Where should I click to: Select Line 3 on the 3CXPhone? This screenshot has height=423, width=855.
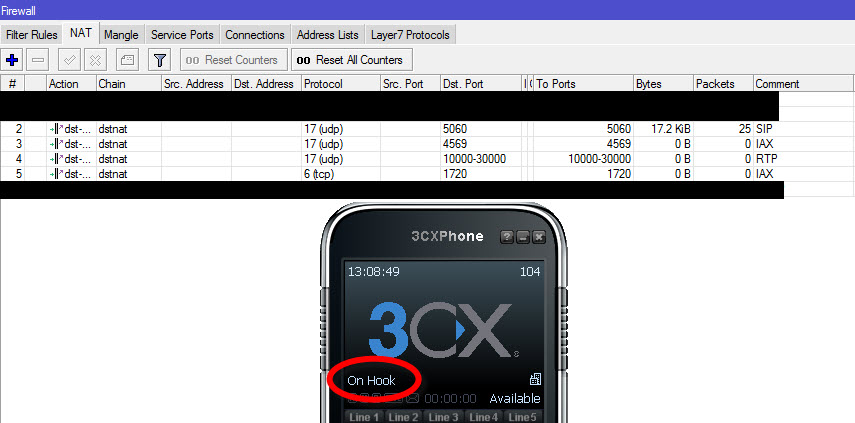(x=440, y=417)
